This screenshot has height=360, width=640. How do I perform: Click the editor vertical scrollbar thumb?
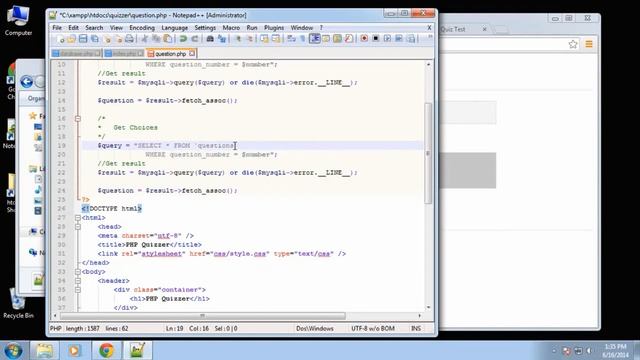point(428,153)
